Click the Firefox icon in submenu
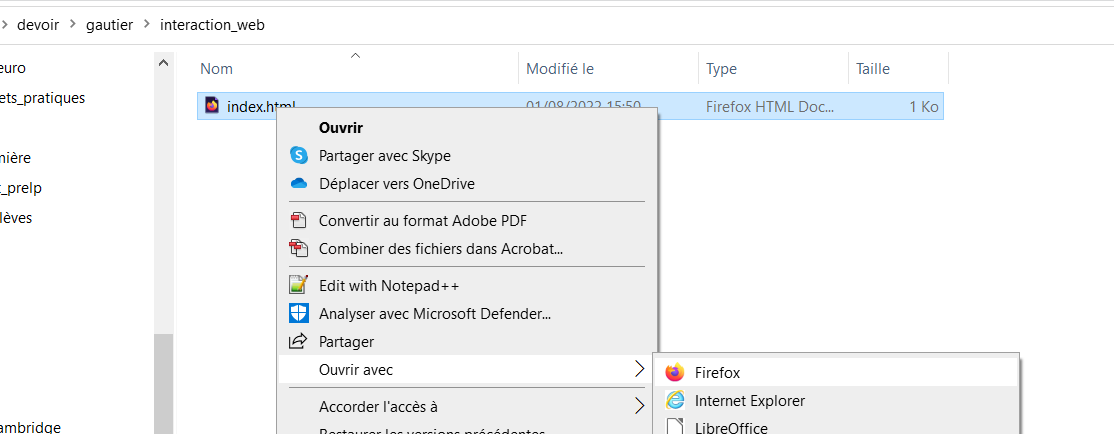This screenshot has height=434, width=1114. pos(675,372)
